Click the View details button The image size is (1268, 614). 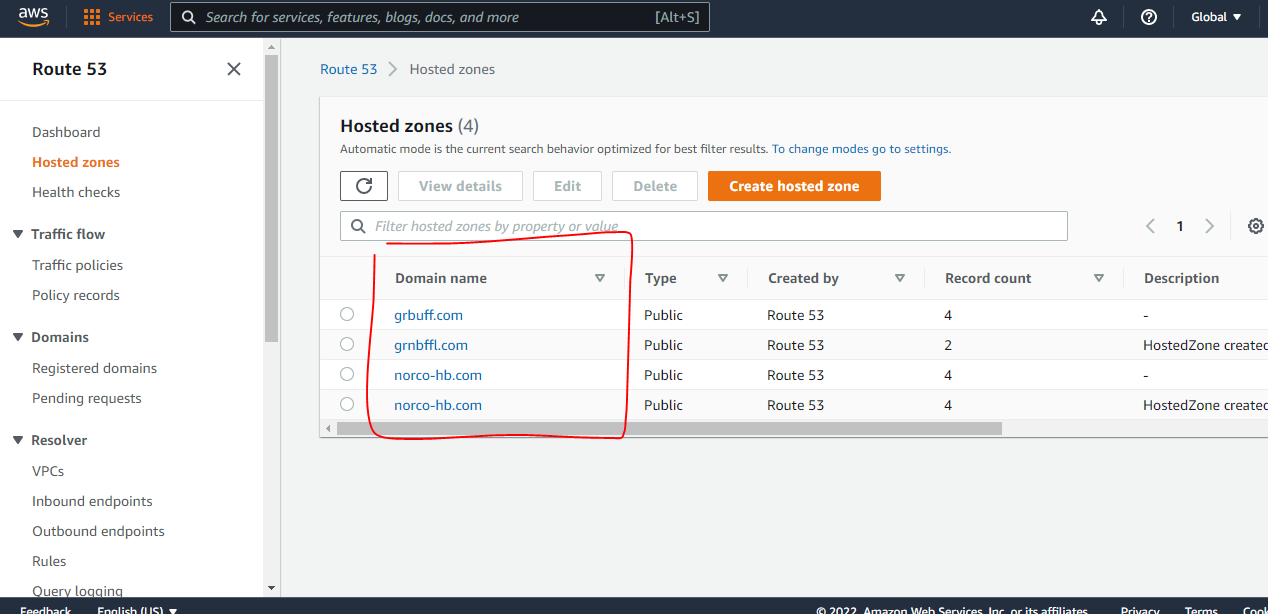tap(460, 186)
